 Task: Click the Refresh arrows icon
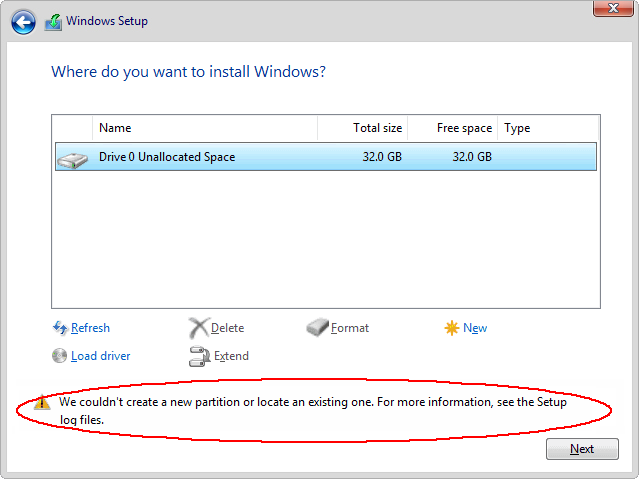(x=60, y=328)
